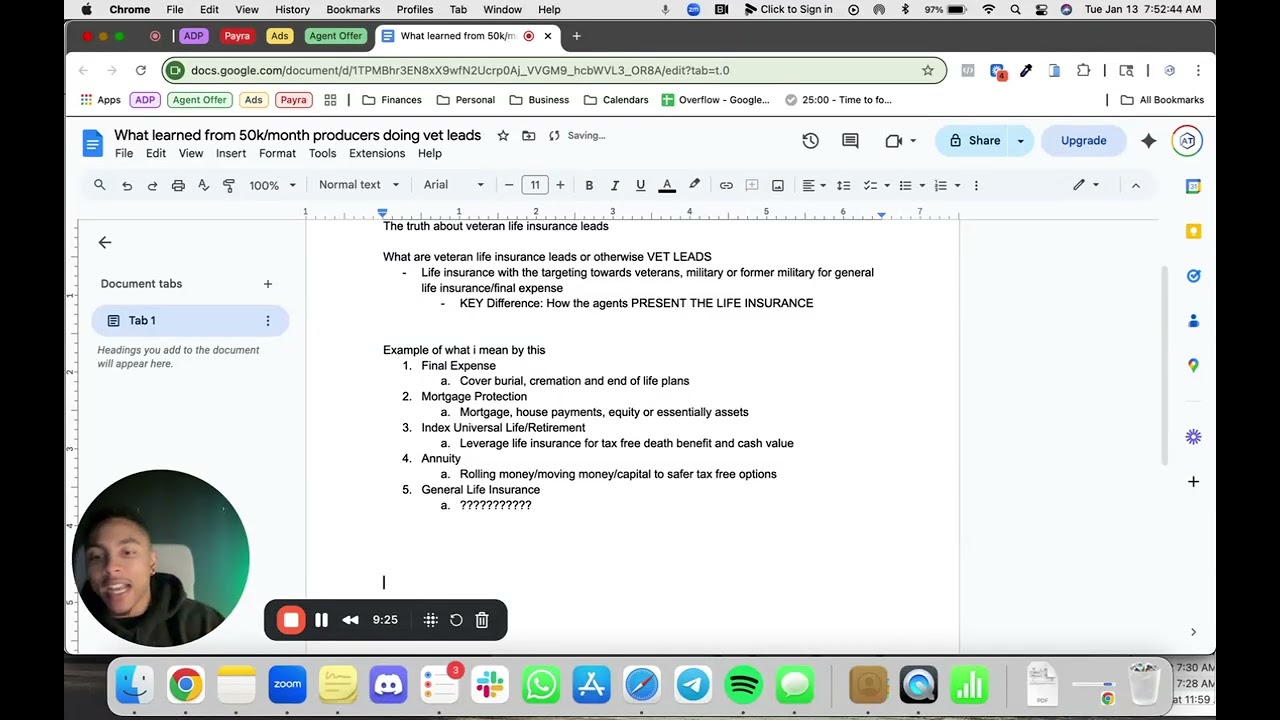Restart the recording
This screenshot has width=1280, height=720.
pyautogui.click(x=456, y=620)
